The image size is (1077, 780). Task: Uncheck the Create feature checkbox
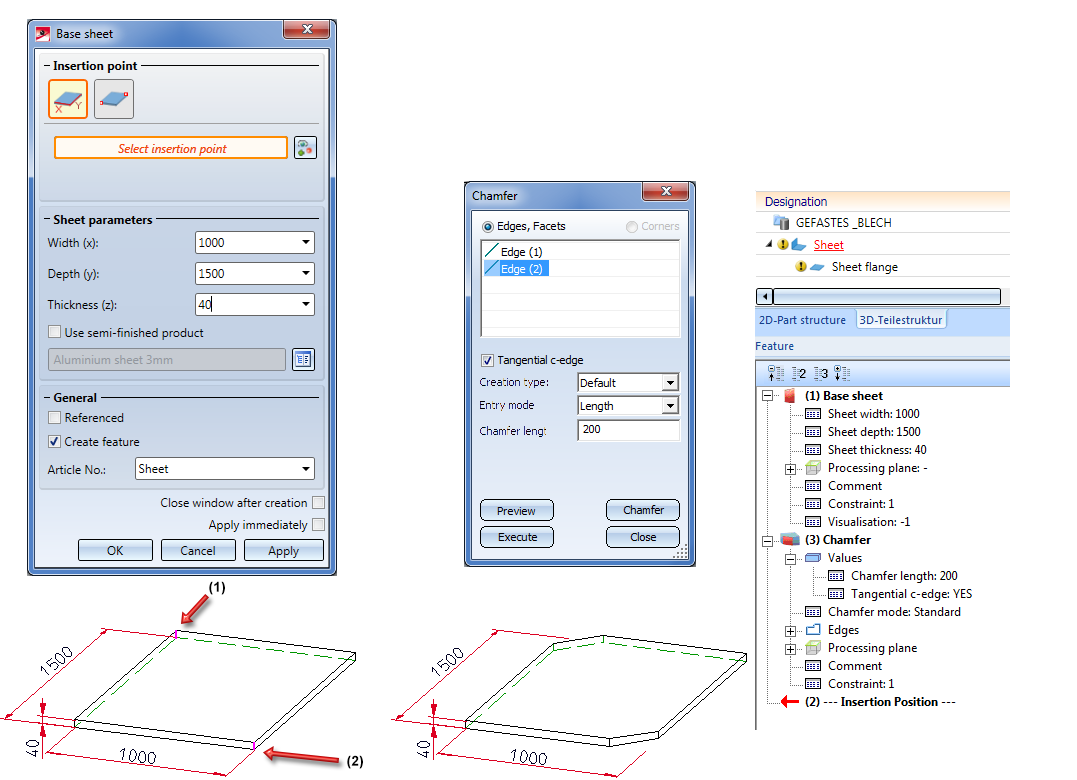coord(55,442)
